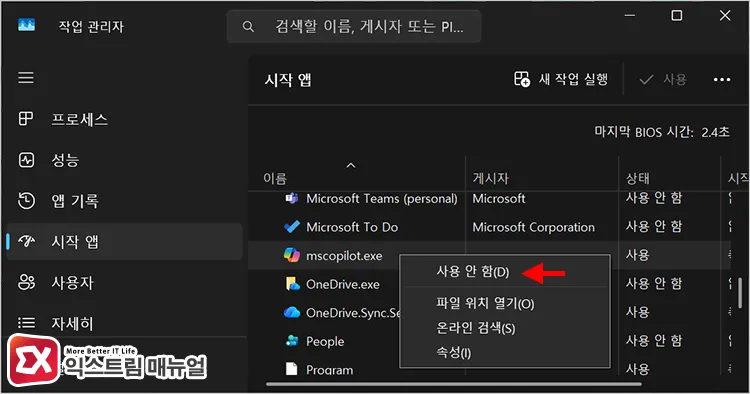Click the vertical scrollbar thumb
The height and width of the screenshot is (394, 750).
(x=740, y=293)
